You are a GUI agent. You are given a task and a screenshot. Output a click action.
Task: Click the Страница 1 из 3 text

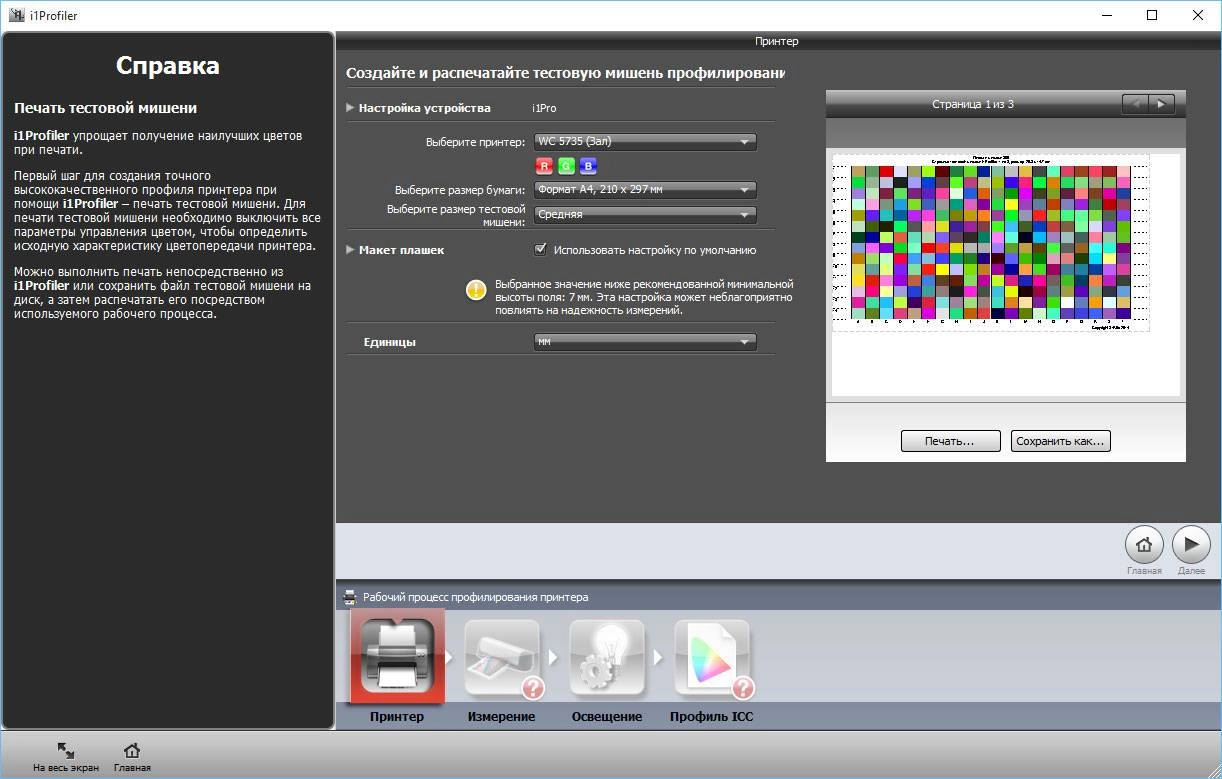tap(973, 104)
